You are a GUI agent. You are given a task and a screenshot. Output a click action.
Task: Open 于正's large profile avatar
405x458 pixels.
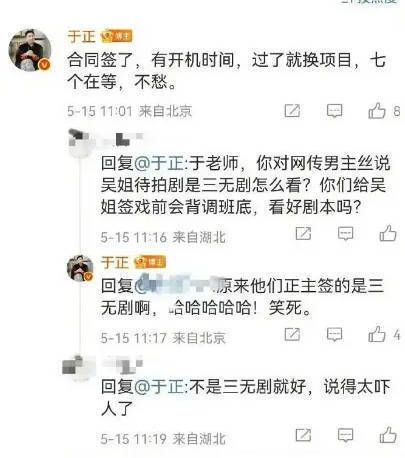pos(30,50)
